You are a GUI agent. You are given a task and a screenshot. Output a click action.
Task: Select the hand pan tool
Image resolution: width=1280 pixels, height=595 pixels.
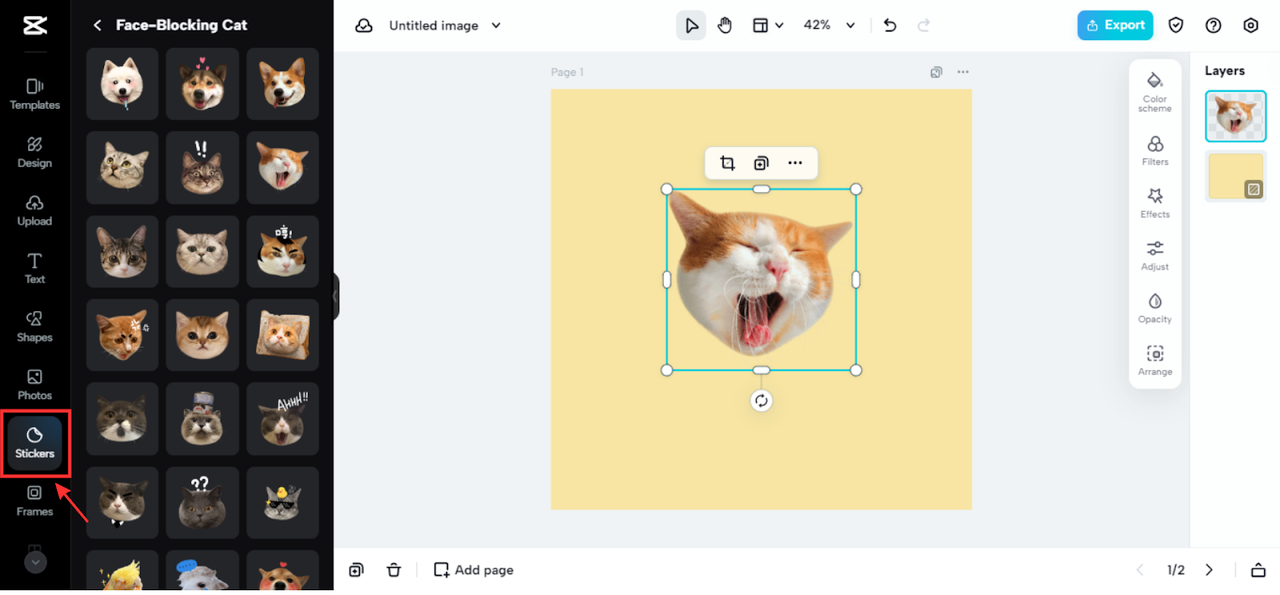[725, 25]
